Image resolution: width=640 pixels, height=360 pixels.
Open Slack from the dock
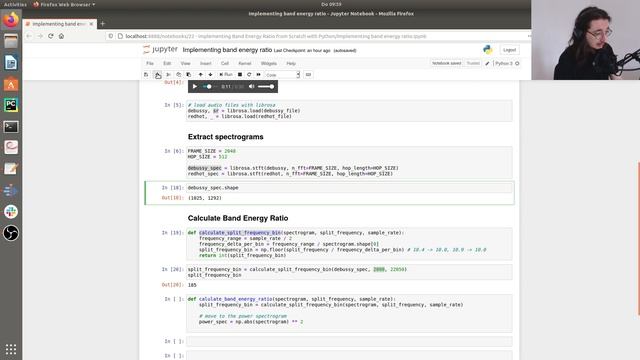pyautogui.click(x=11, y=211)
